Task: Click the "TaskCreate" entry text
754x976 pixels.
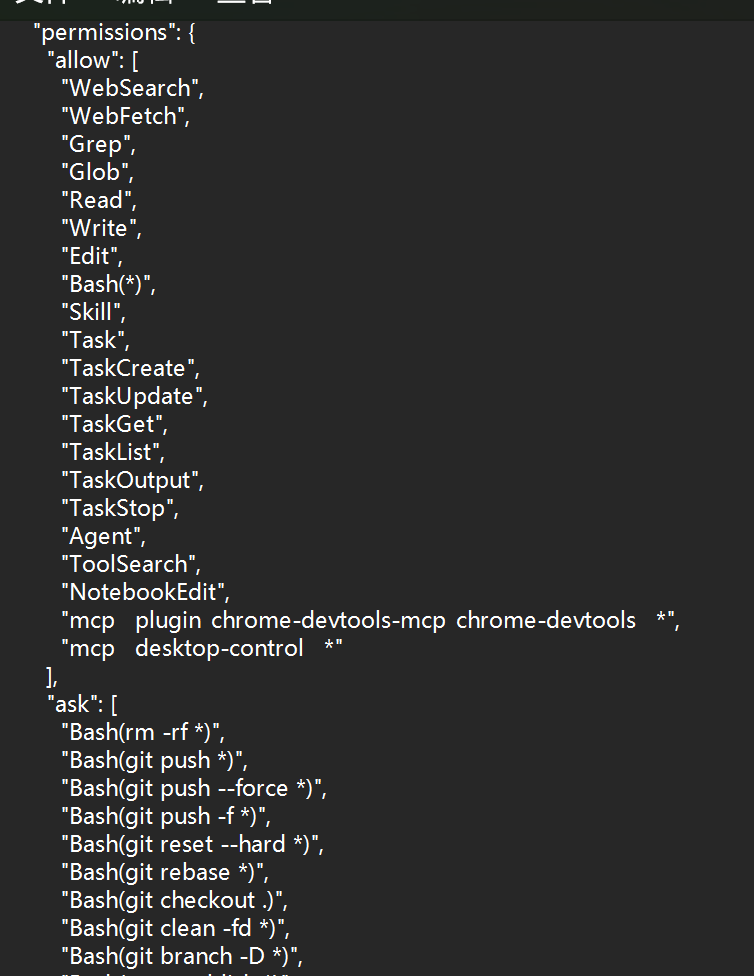Action: (x=128, y=368)
